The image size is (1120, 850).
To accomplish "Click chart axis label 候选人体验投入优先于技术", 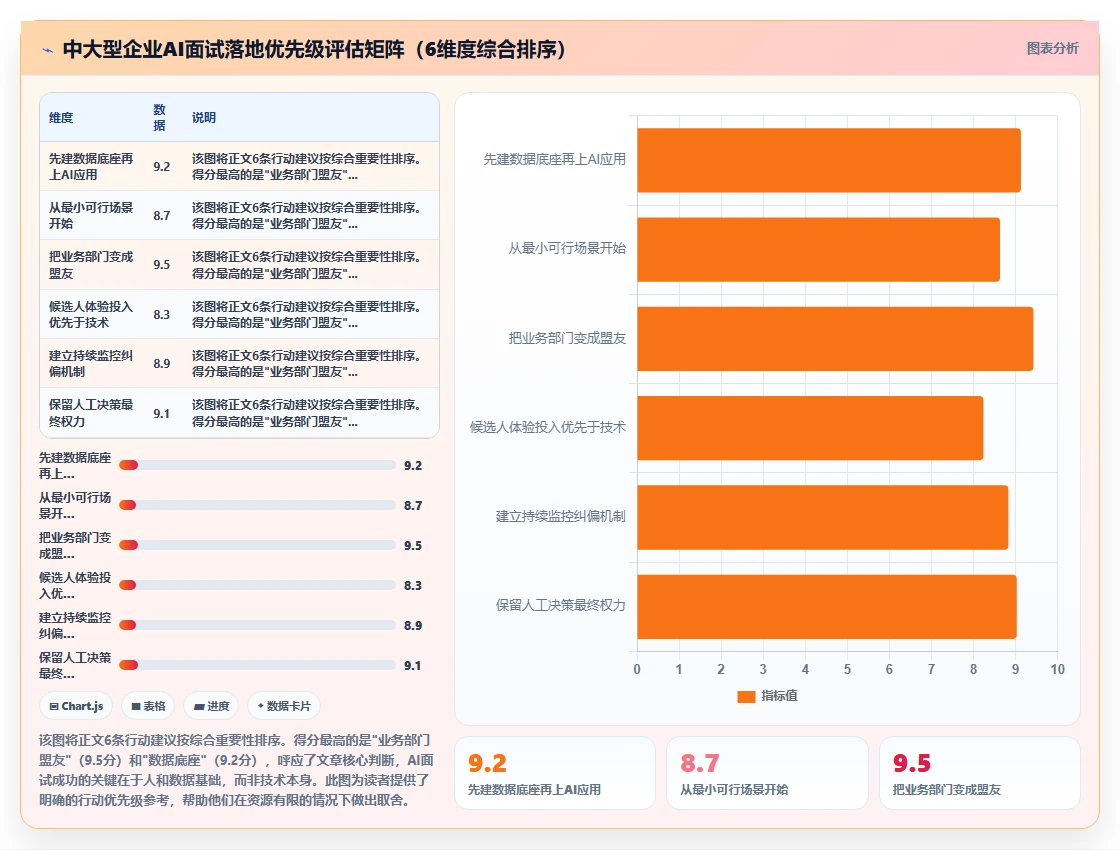I will coord(548,427).
